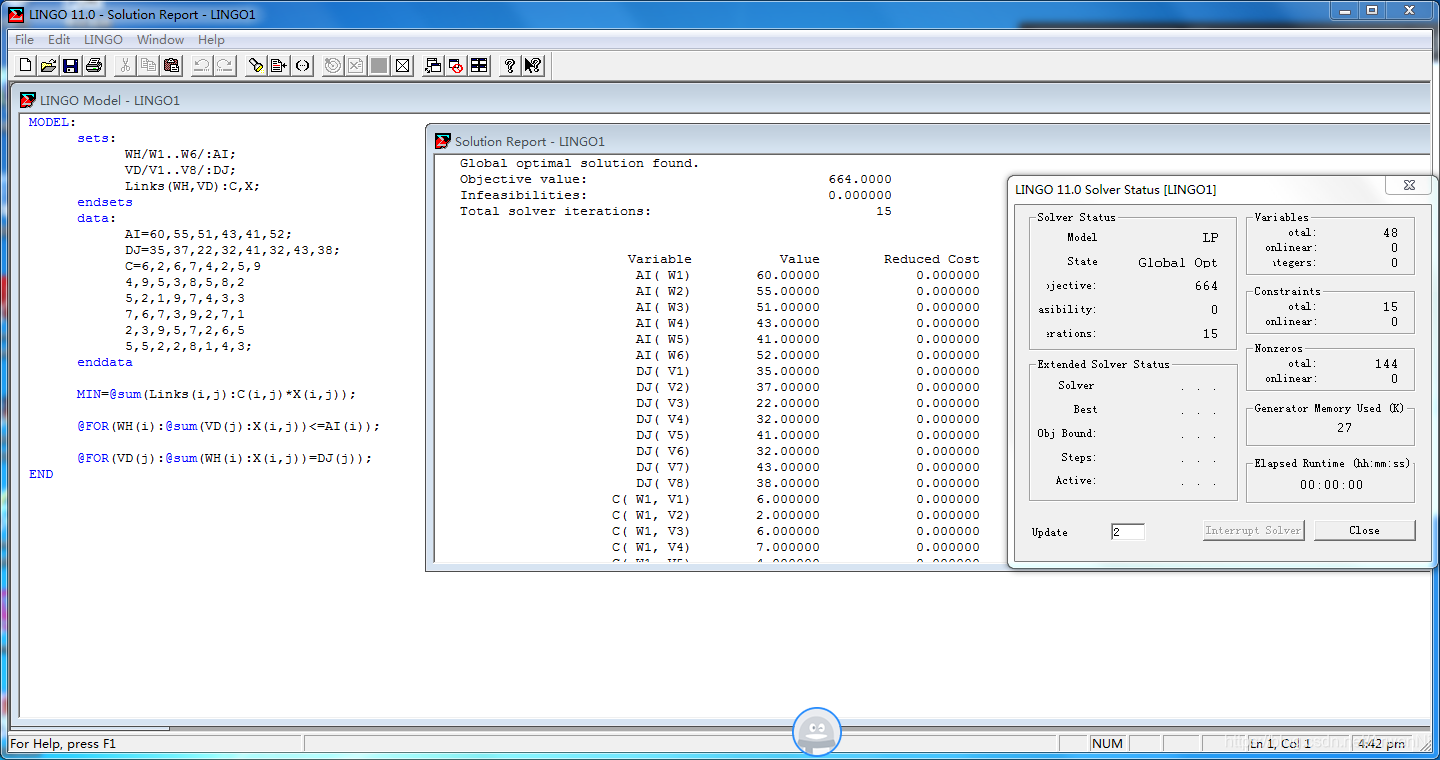Click the Tile windows icon
Viewport: 1440px width, 760px height.
479,65
